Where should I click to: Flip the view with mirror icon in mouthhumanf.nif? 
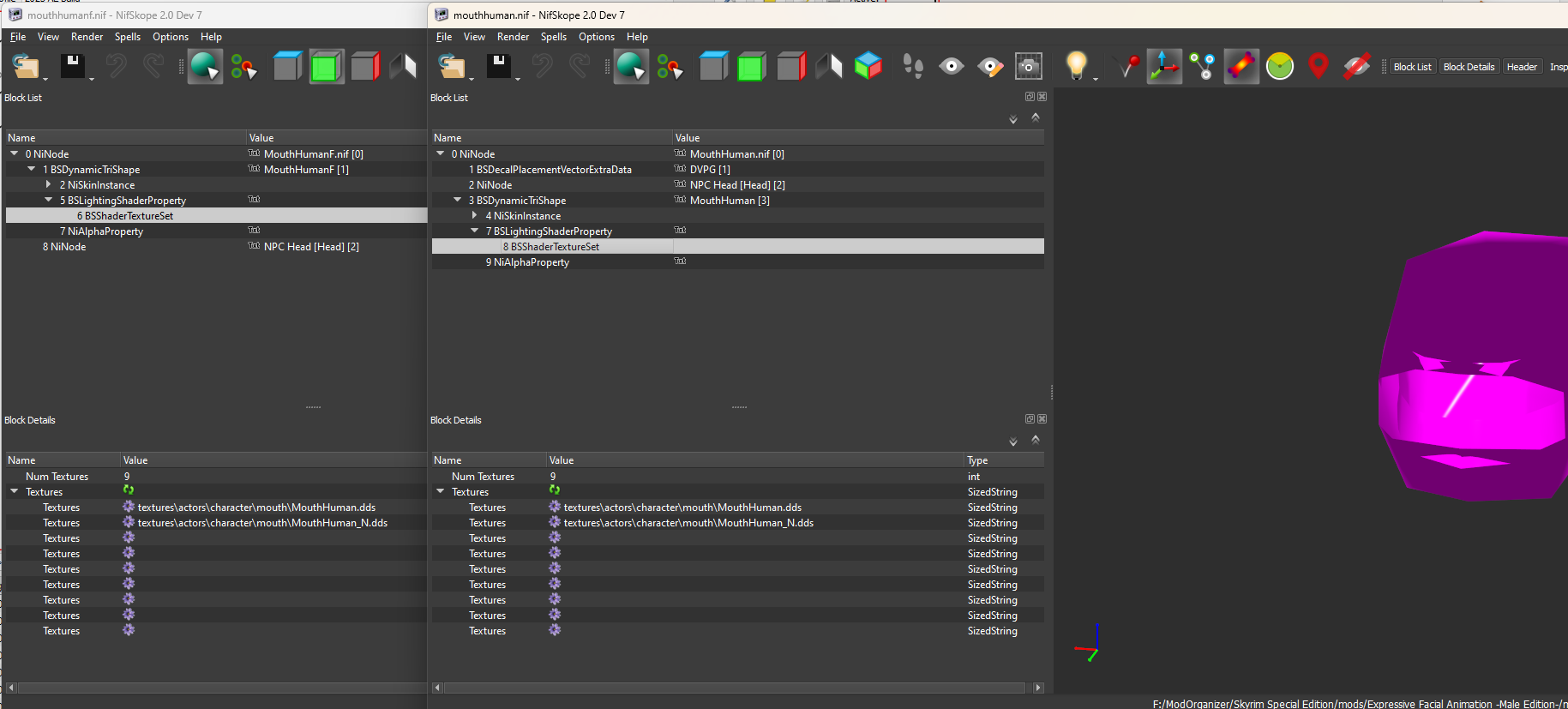pos(403,66)
